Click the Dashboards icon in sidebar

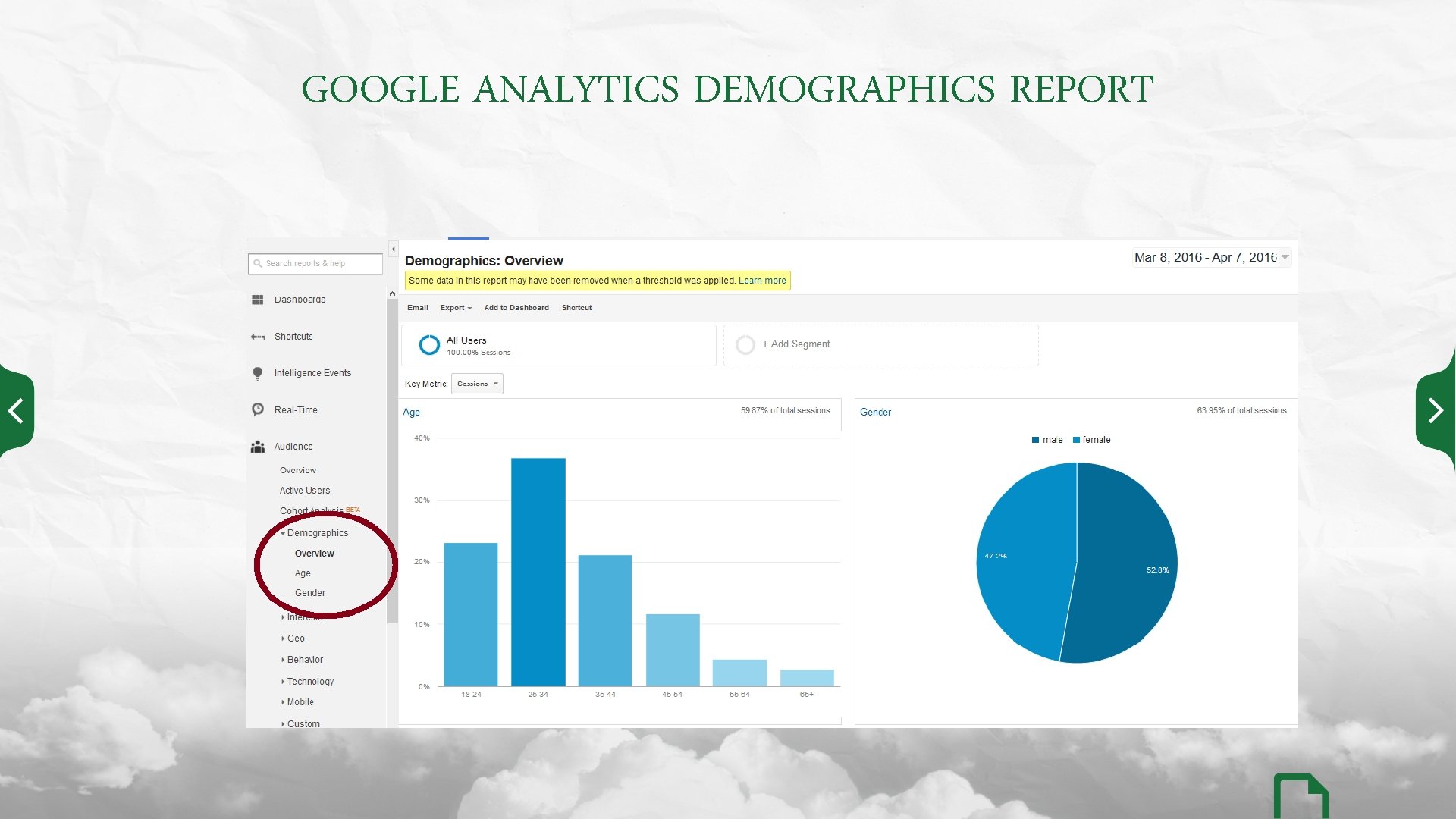(x=258, y=299)
